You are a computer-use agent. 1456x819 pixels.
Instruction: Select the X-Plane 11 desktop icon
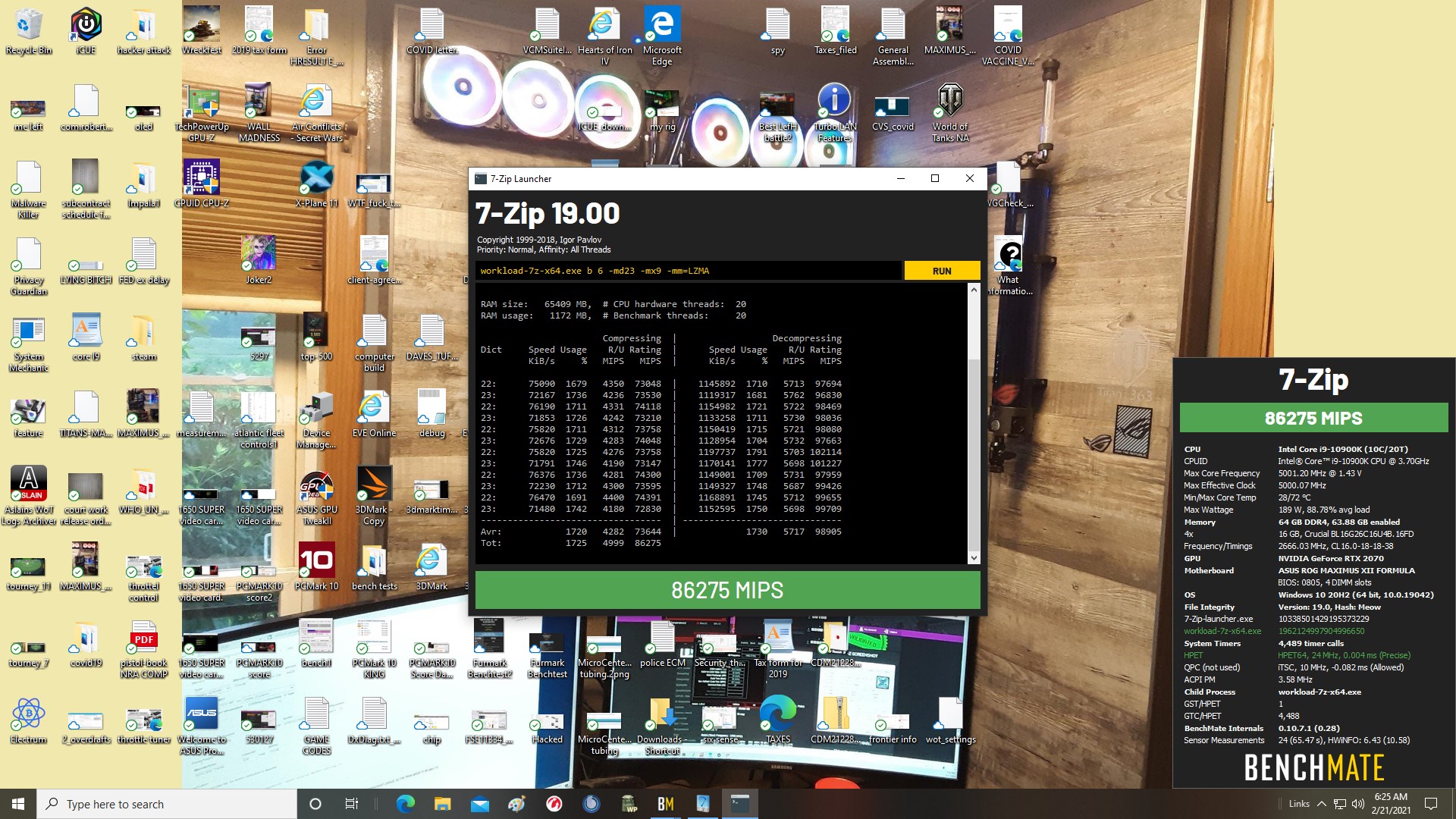pos(317,184)
